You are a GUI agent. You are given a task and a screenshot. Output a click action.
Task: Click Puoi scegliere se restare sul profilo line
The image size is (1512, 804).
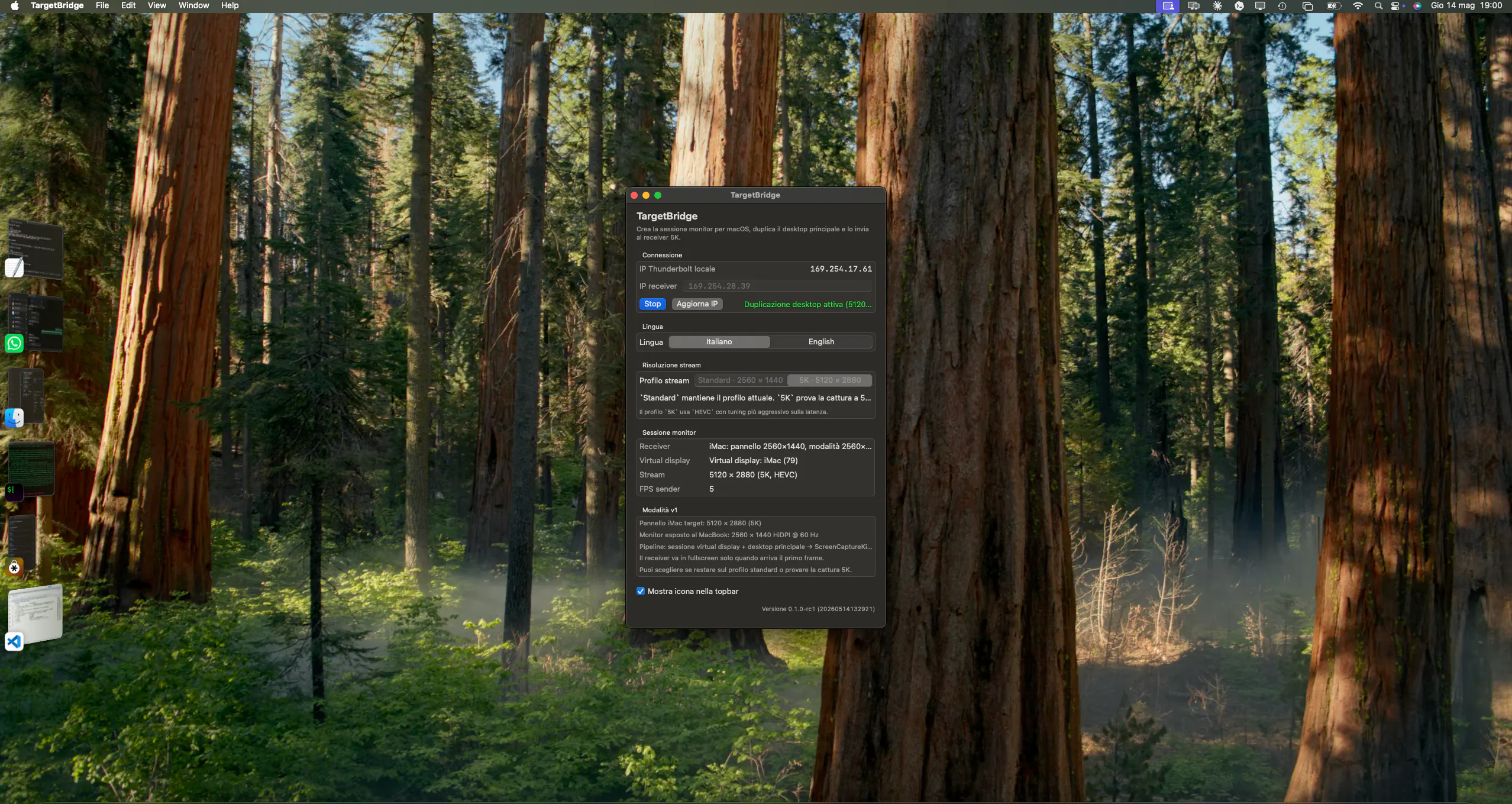745,570
